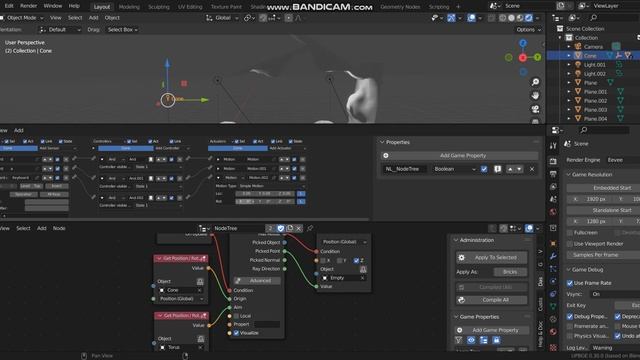Click the lock icon under Game Properties
Viewport: 640px width, 360px height.
tap(496, 340)
